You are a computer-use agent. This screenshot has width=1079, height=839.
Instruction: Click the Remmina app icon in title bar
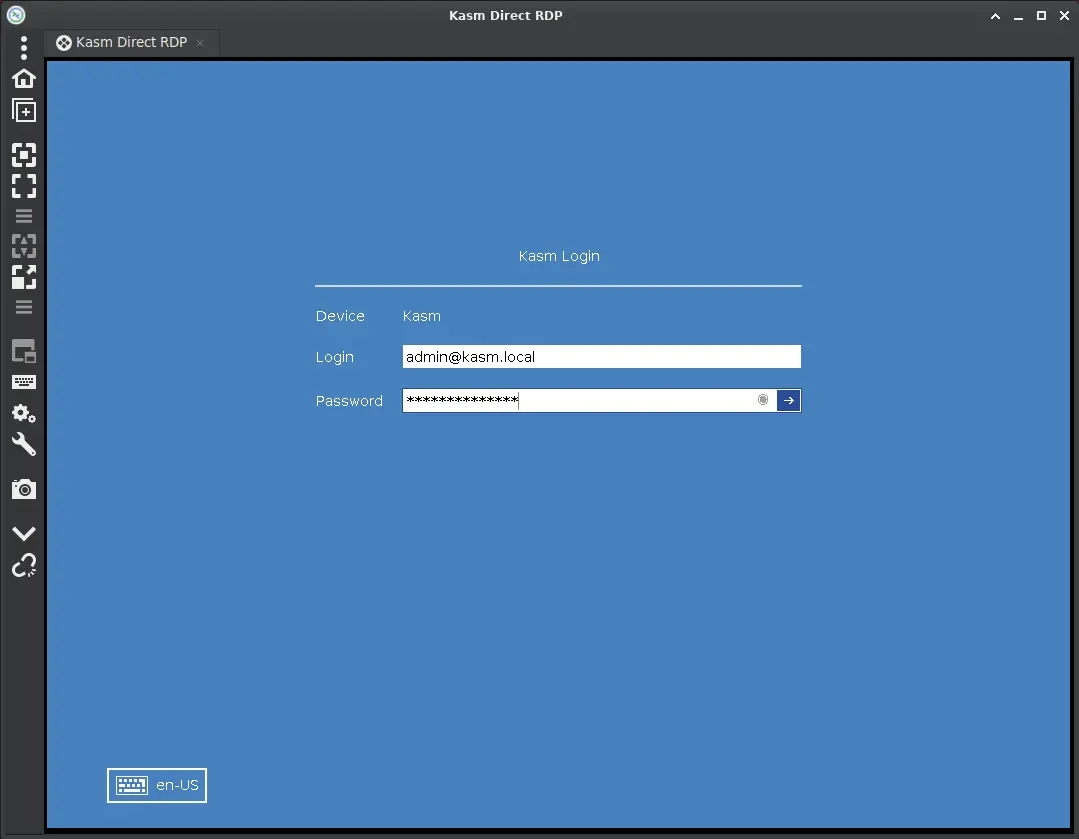[x=16, y=15]
